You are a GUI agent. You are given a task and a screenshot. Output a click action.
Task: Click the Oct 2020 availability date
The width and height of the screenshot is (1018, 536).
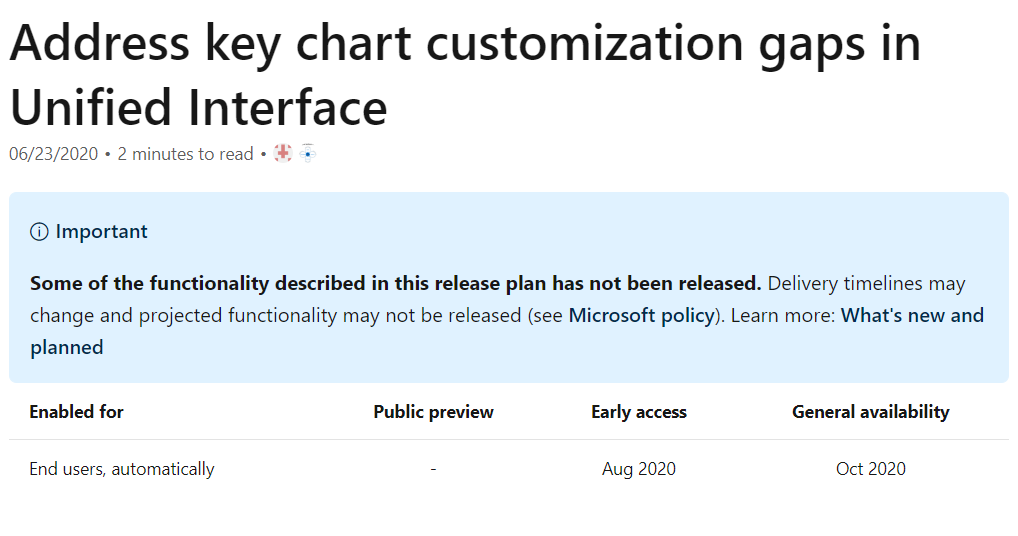(871, 469)
